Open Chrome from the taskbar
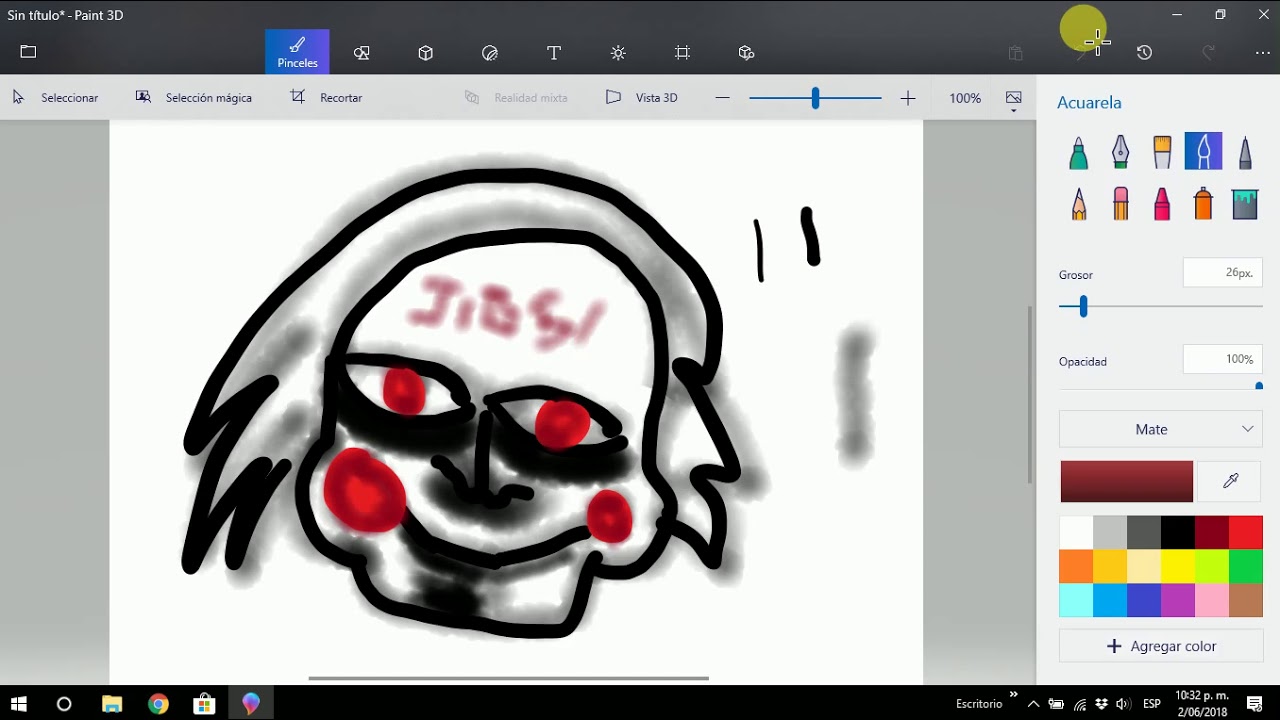This screenshot has width=1280, height=720. pyautogui.click(x=158, y=704)
